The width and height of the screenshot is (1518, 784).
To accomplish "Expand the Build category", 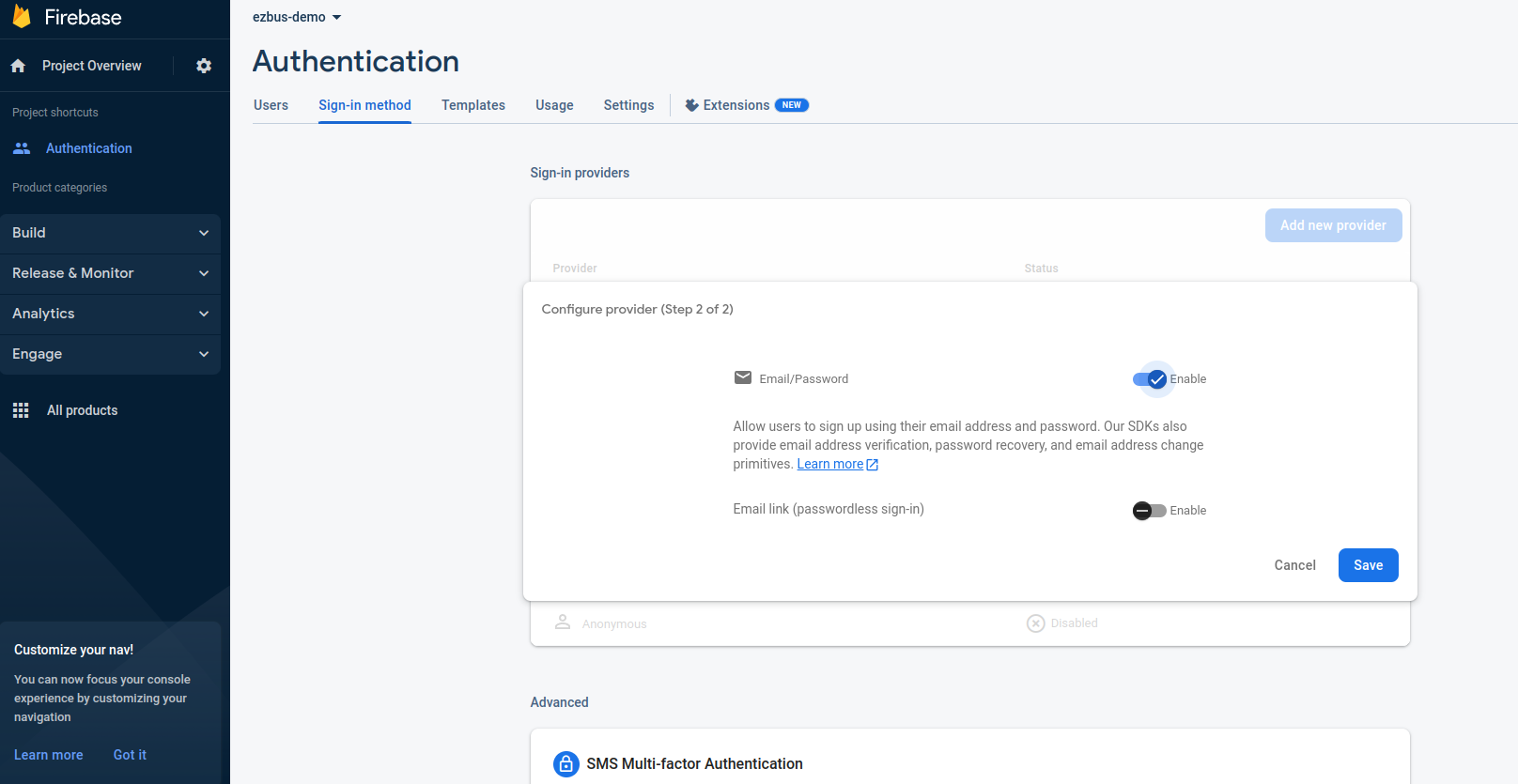I will point(110,233).
